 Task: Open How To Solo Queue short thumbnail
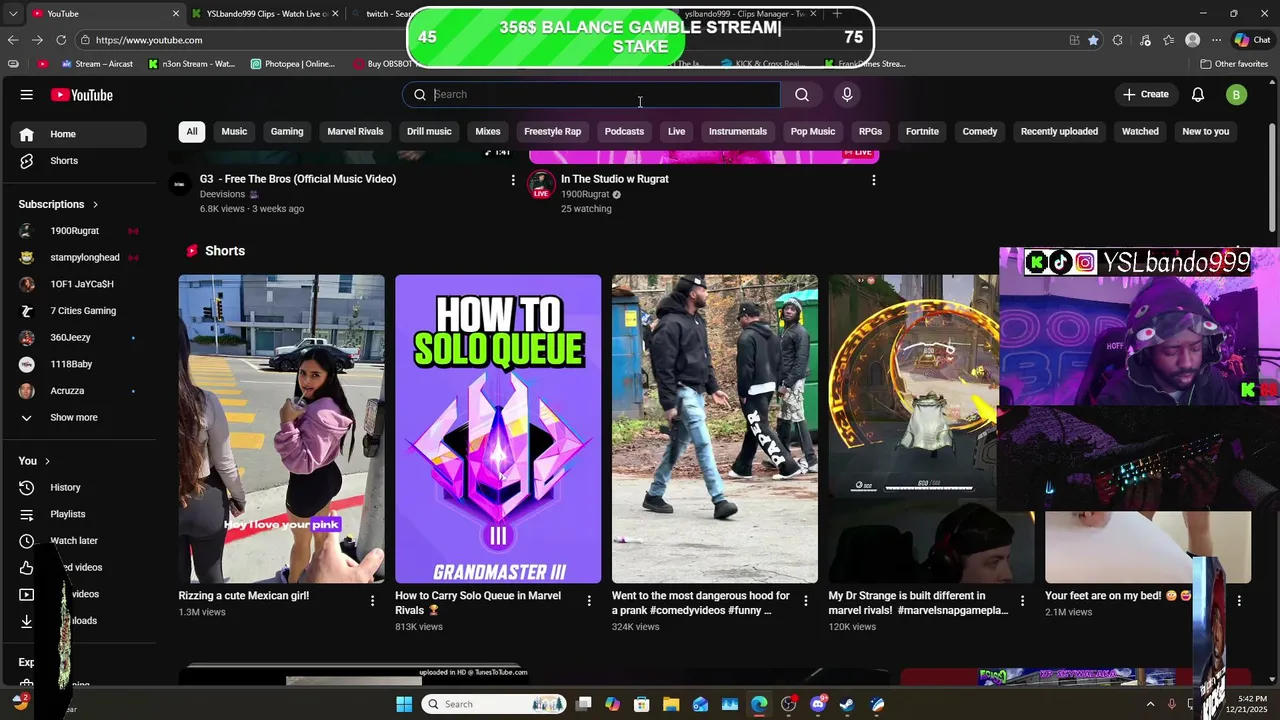498,429
